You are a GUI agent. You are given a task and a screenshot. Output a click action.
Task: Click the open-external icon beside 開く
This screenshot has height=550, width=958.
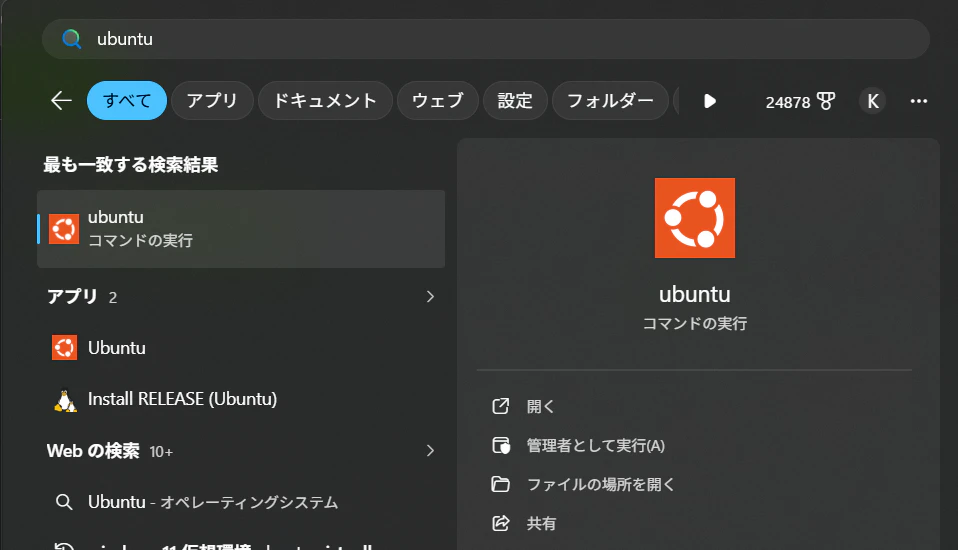[x=500, y=406]
